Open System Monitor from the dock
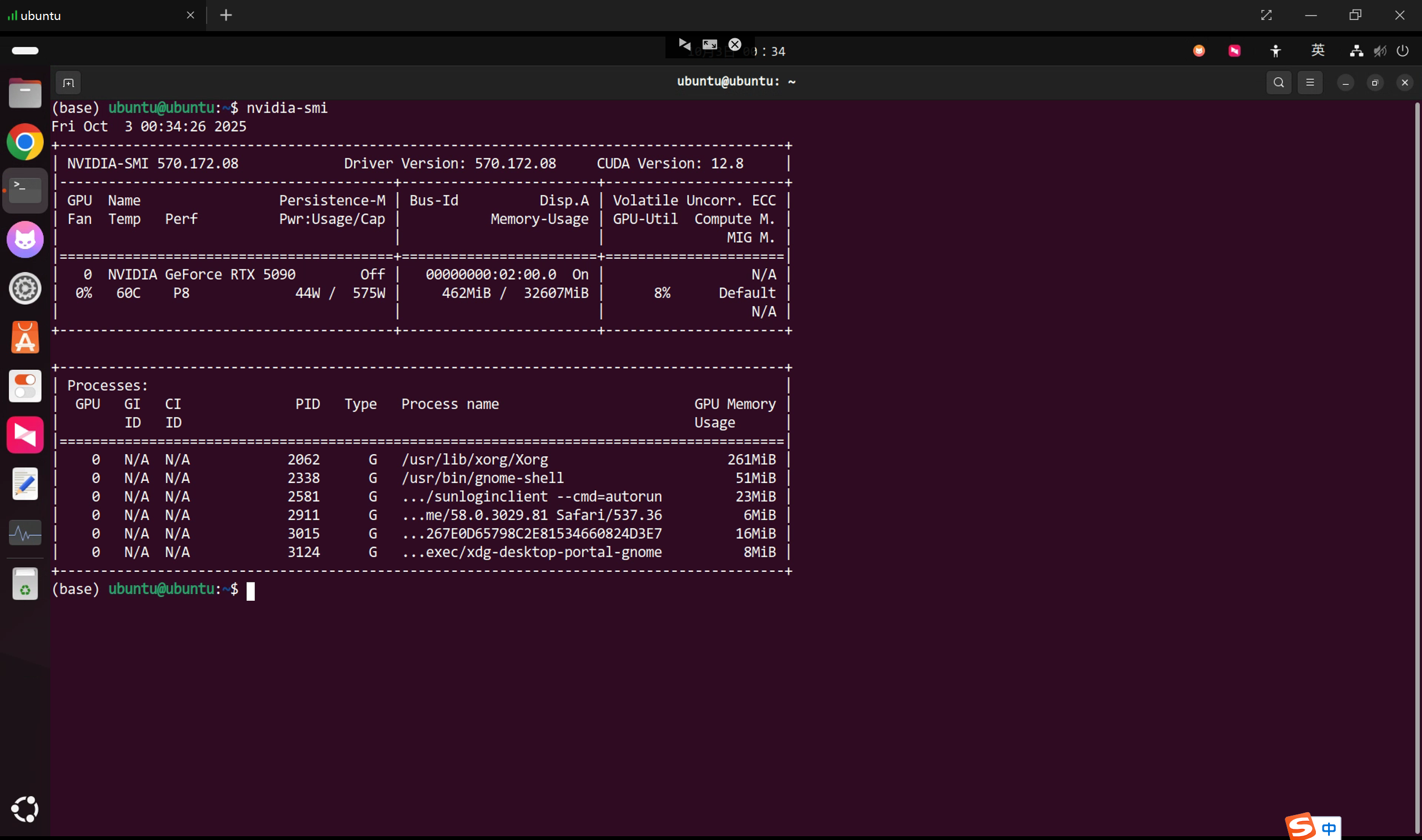 pos(25,532)
